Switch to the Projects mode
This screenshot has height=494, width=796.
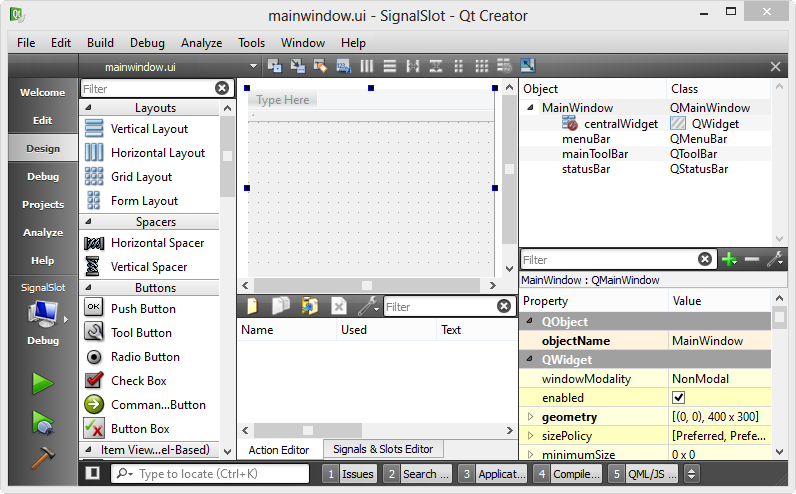pos(43,204)
